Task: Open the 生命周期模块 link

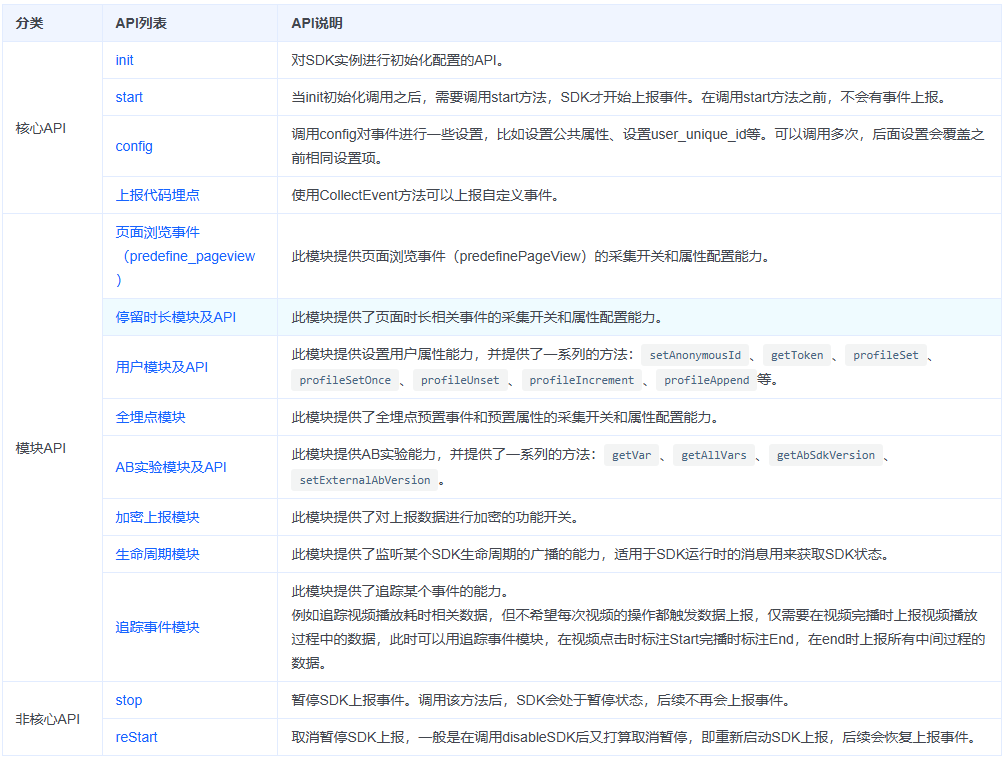Action: [x=157, y=555]
